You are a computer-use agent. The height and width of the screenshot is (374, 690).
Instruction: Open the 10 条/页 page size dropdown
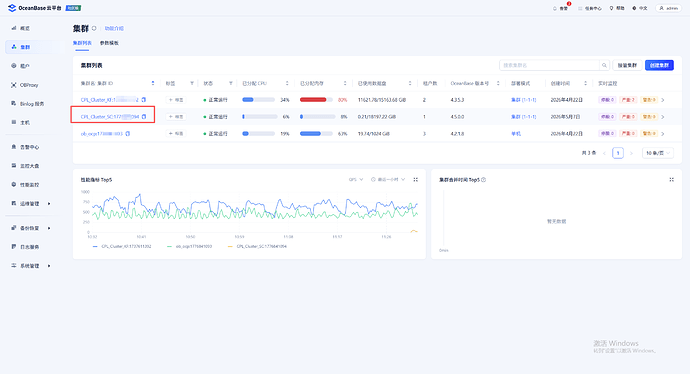tap(658, 153)
